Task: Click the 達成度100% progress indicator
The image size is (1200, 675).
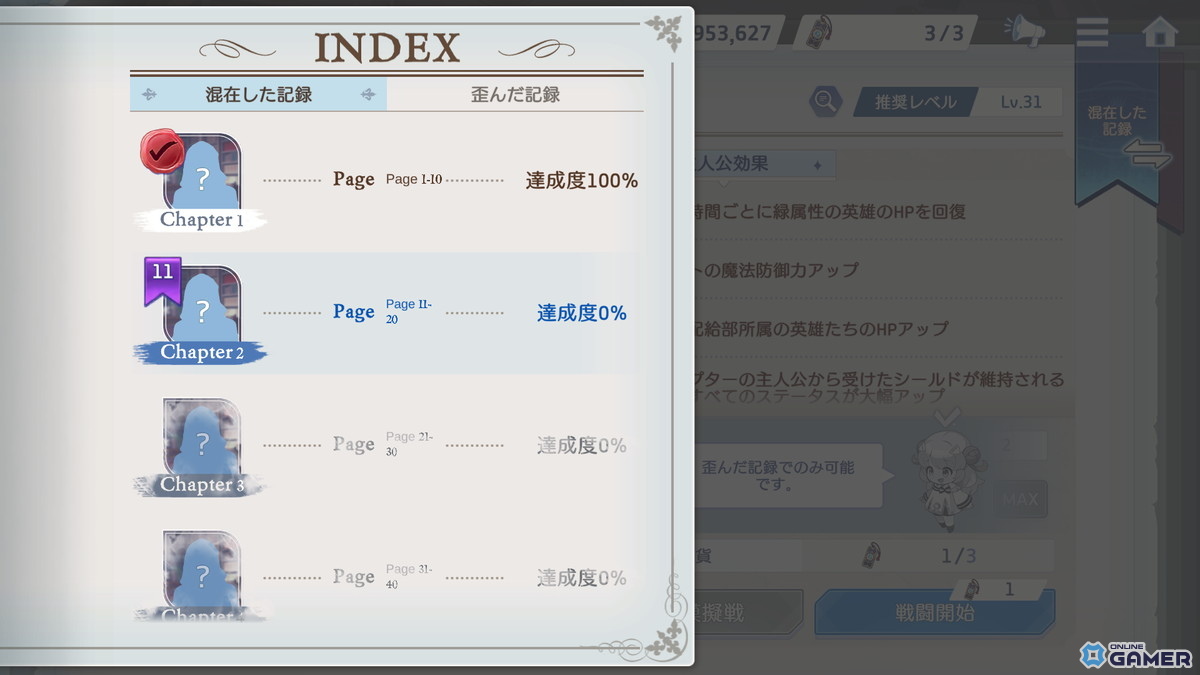Action: (582, 180)
